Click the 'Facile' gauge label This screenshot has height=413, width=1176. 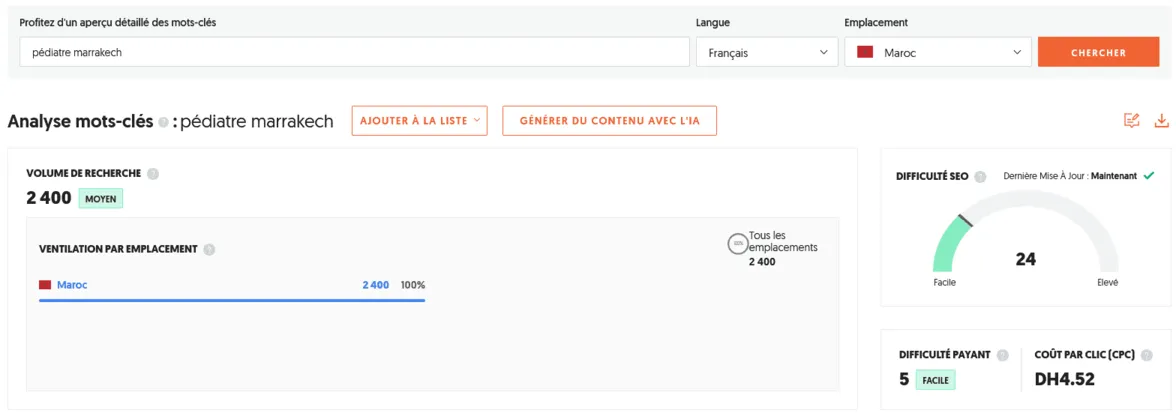click(944, 283)
